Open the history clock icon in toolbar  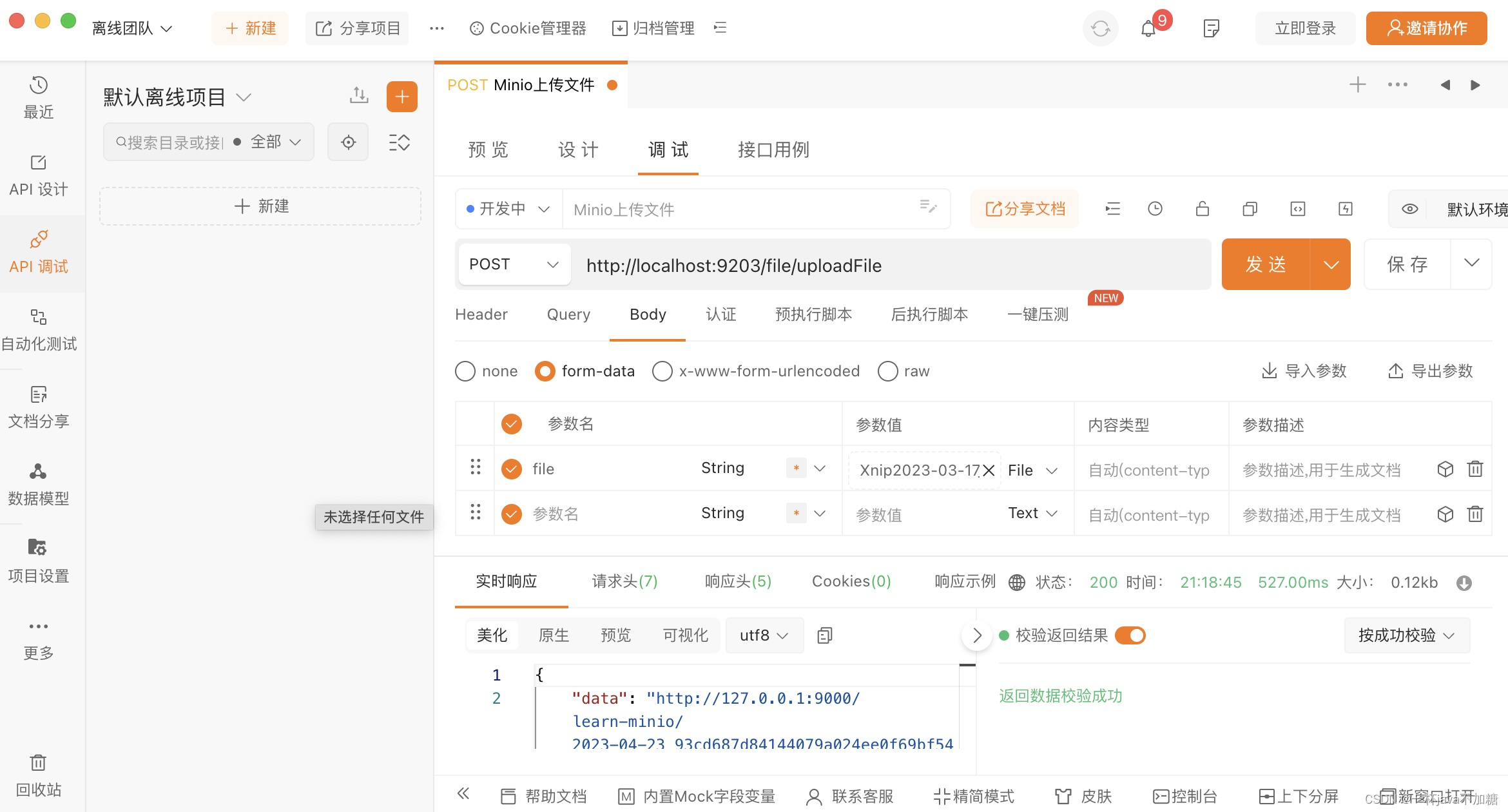pyautogui.click(x=1155, y=209)
